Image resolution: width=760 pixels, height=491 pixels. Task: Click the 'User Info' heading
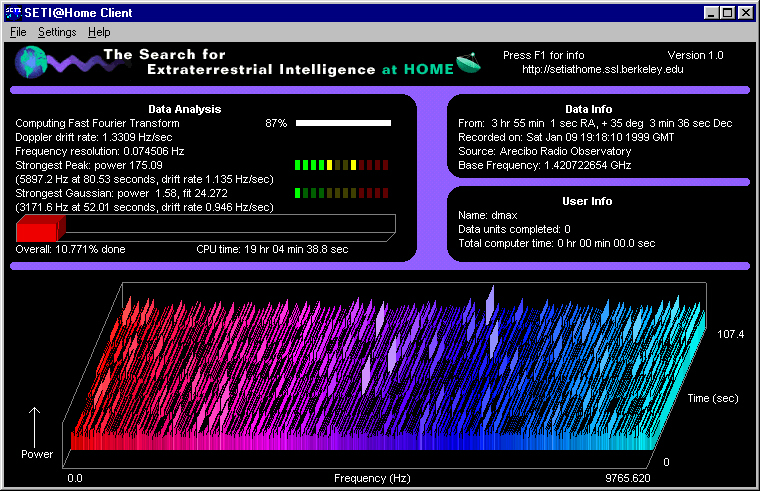[x=587, y=201]
